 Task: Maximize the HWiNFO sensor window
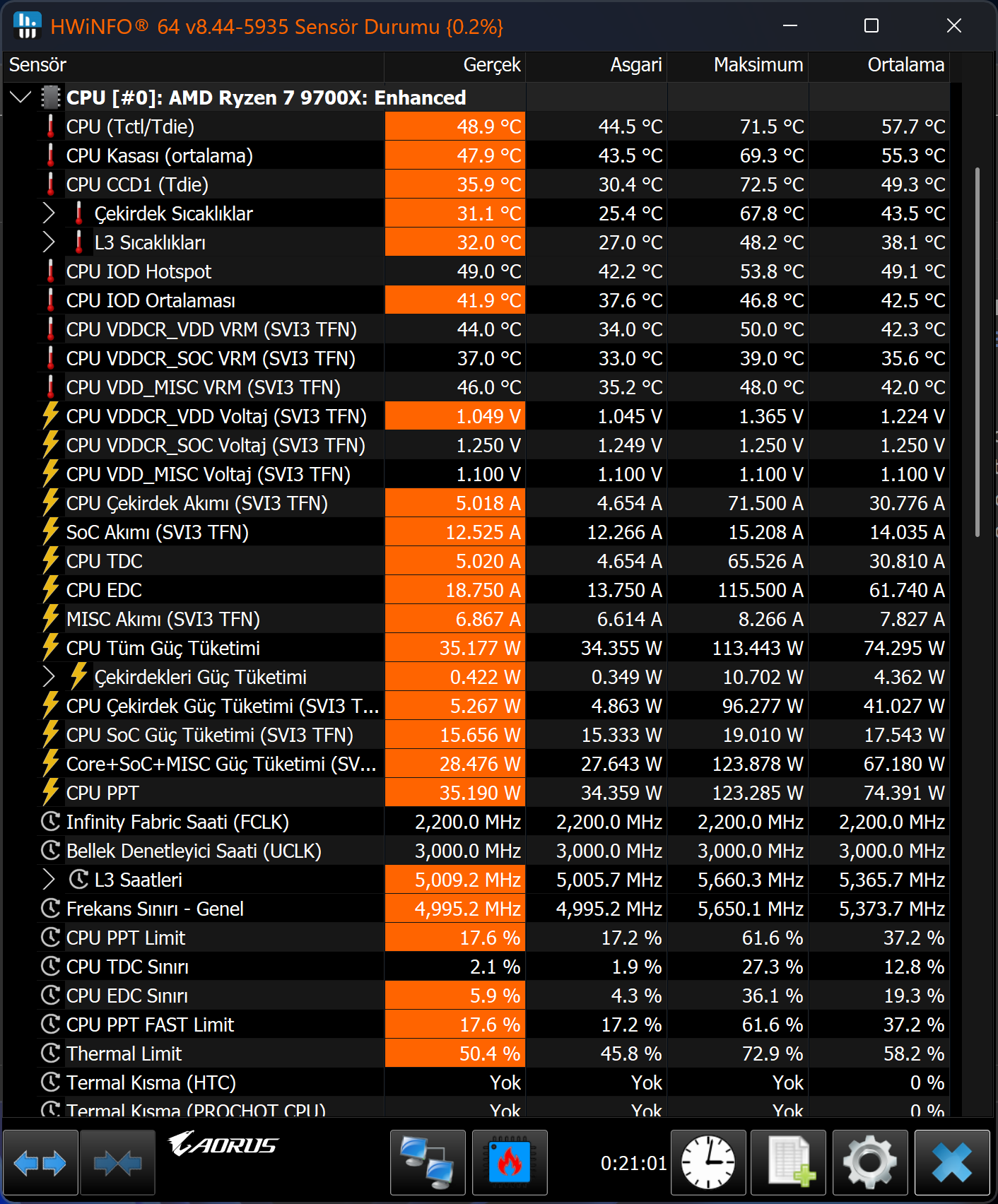tap(871, 26)
